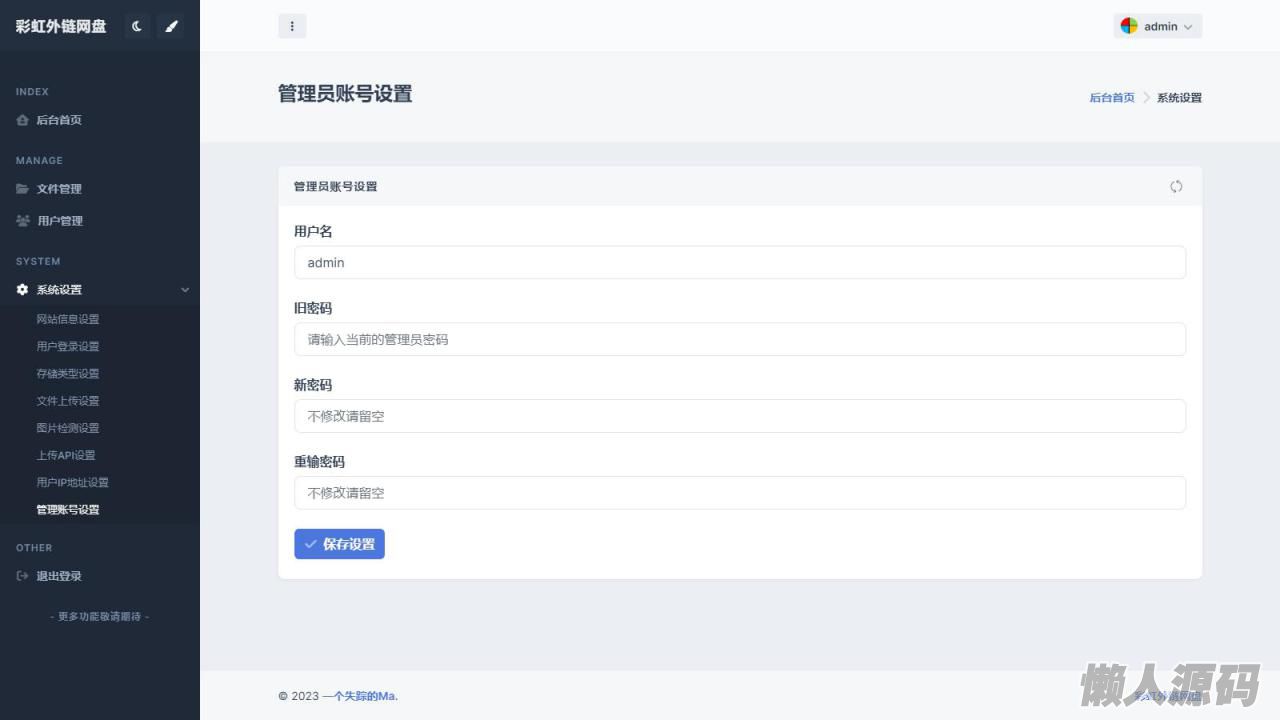Click the 管理员账号设置 page heading
The image size is (1280, 720).
[x=345, y=94]
